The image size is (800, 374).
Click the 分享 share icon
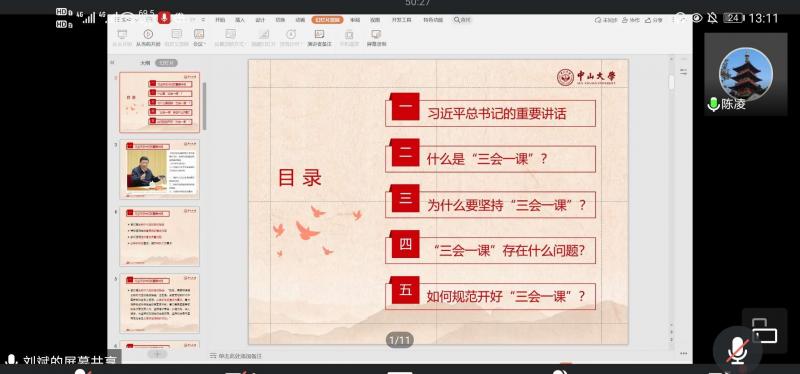pyautogui.click(x=654, y=20)
